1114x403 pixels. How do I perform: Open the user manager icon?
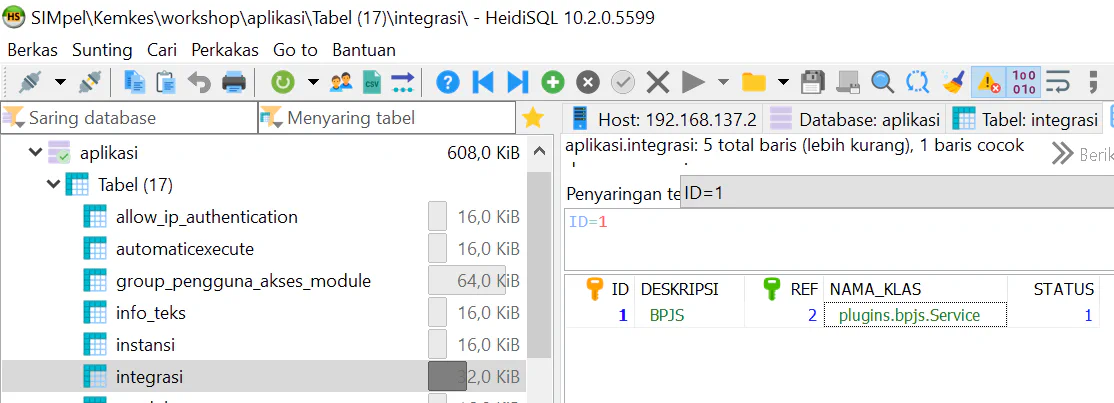[x=342, y=82]
